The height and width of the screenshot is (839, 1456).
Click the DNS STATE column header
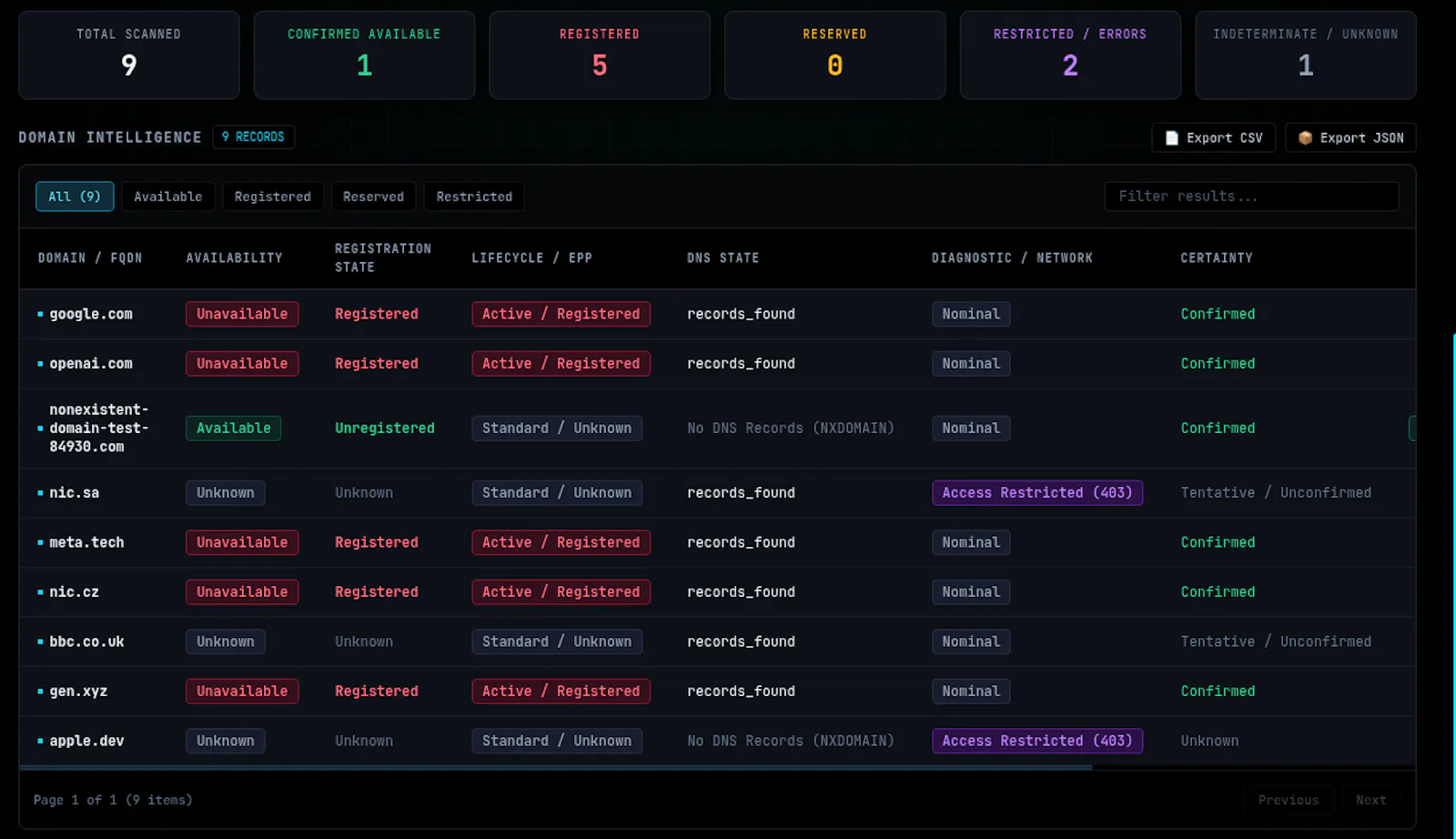click(x=723, y=258)
